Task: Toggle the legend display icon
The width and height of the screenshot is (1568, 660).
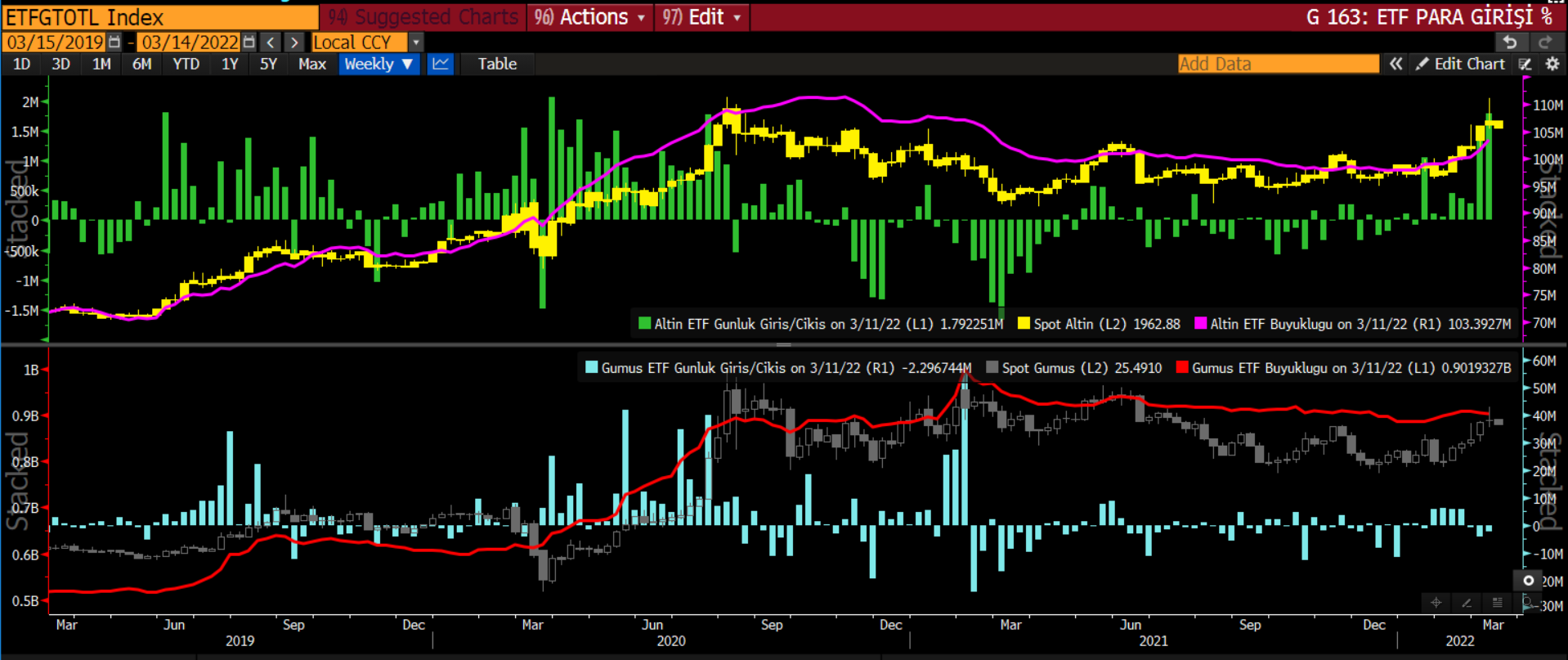Action: coord(1497,603)
